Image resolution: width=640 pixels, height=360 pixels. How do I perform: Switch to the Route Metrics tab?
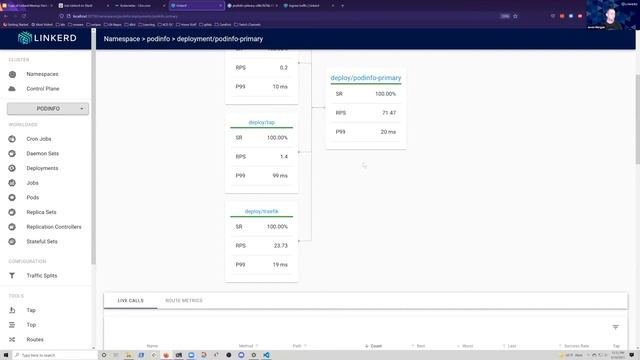click(x=184, y=300)
